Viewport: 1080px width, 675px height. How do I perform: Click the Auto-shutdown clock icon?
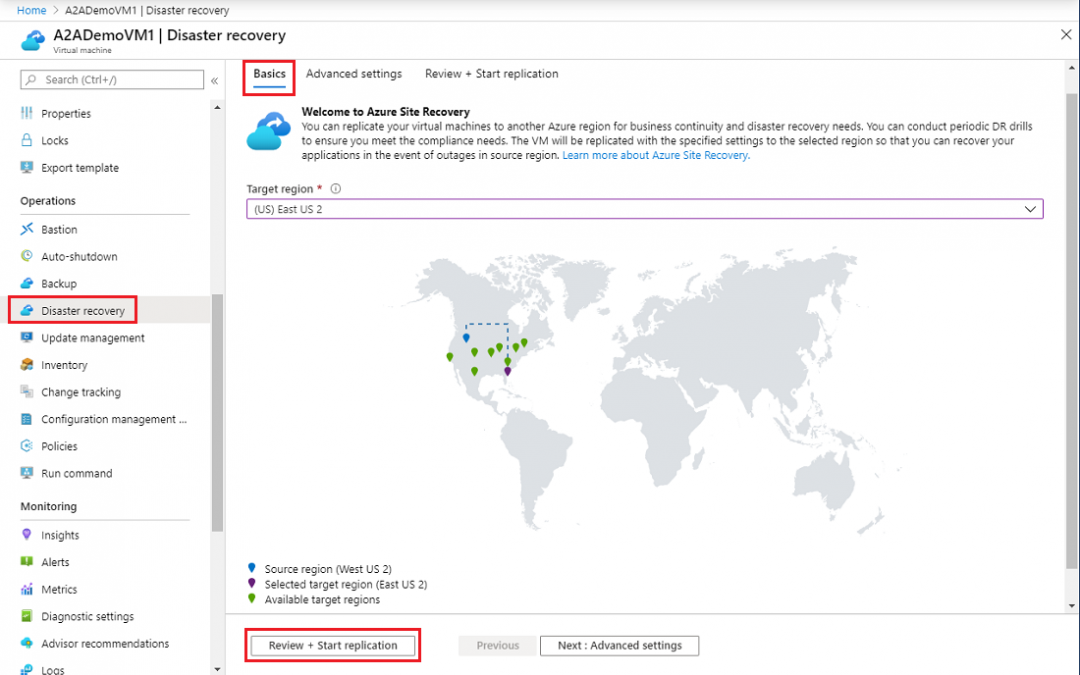point(27,256)
